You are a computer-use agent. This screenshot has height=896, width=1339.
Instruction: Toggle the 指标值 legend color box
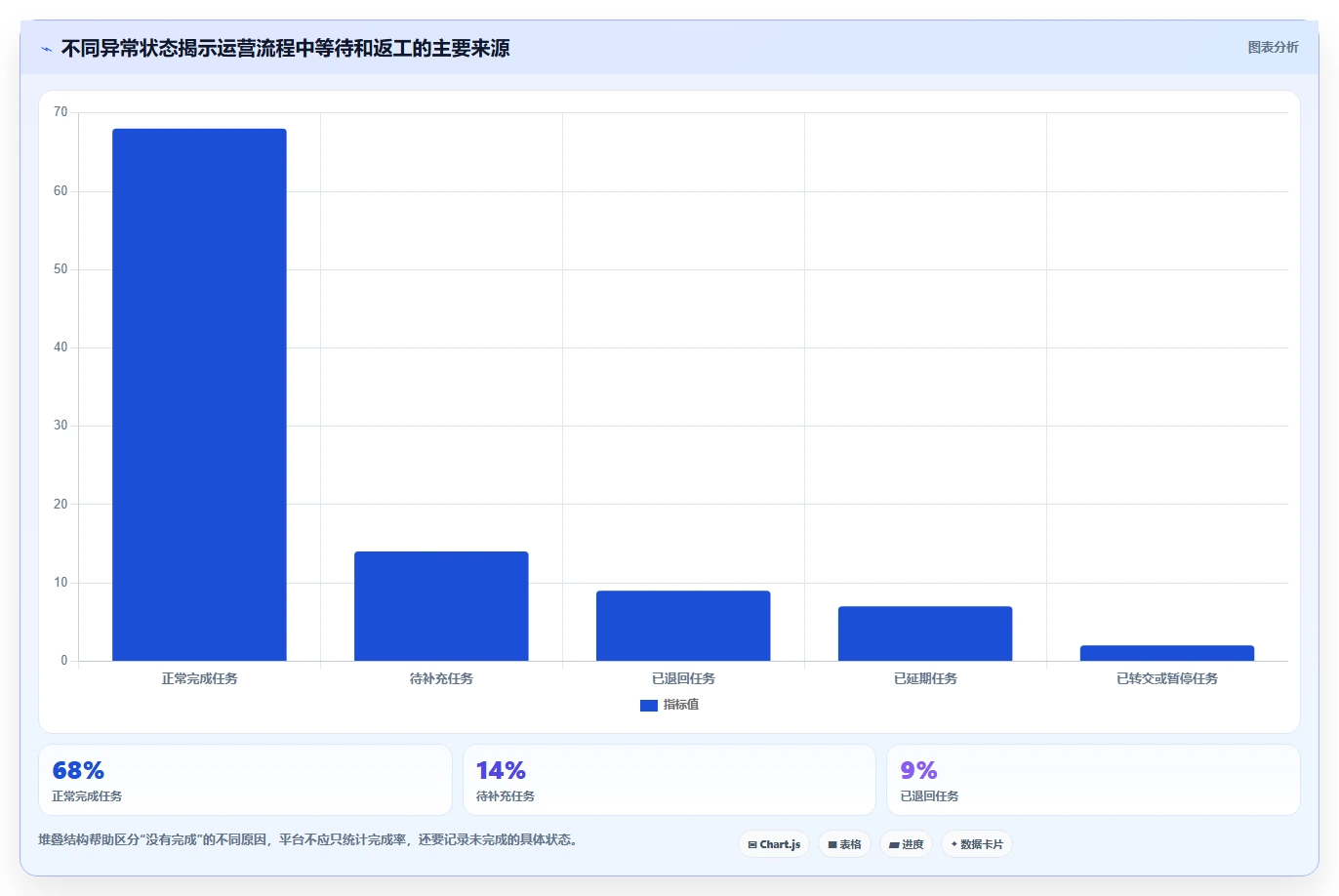[x=648, y=705]
